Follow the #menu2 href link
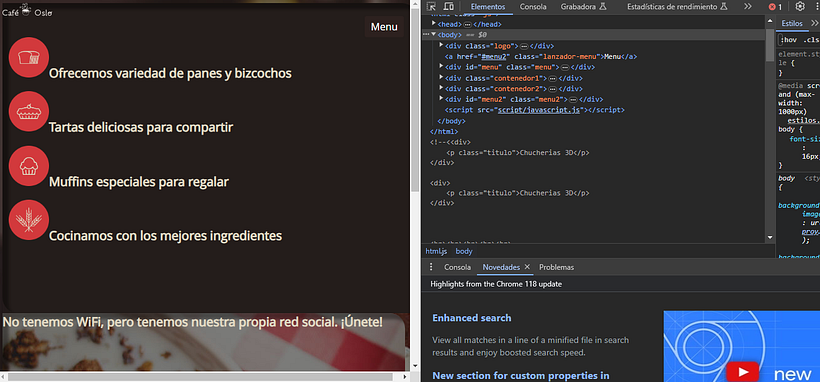The image size is (820, 382). pyautogui.click(x=494, y=57)
